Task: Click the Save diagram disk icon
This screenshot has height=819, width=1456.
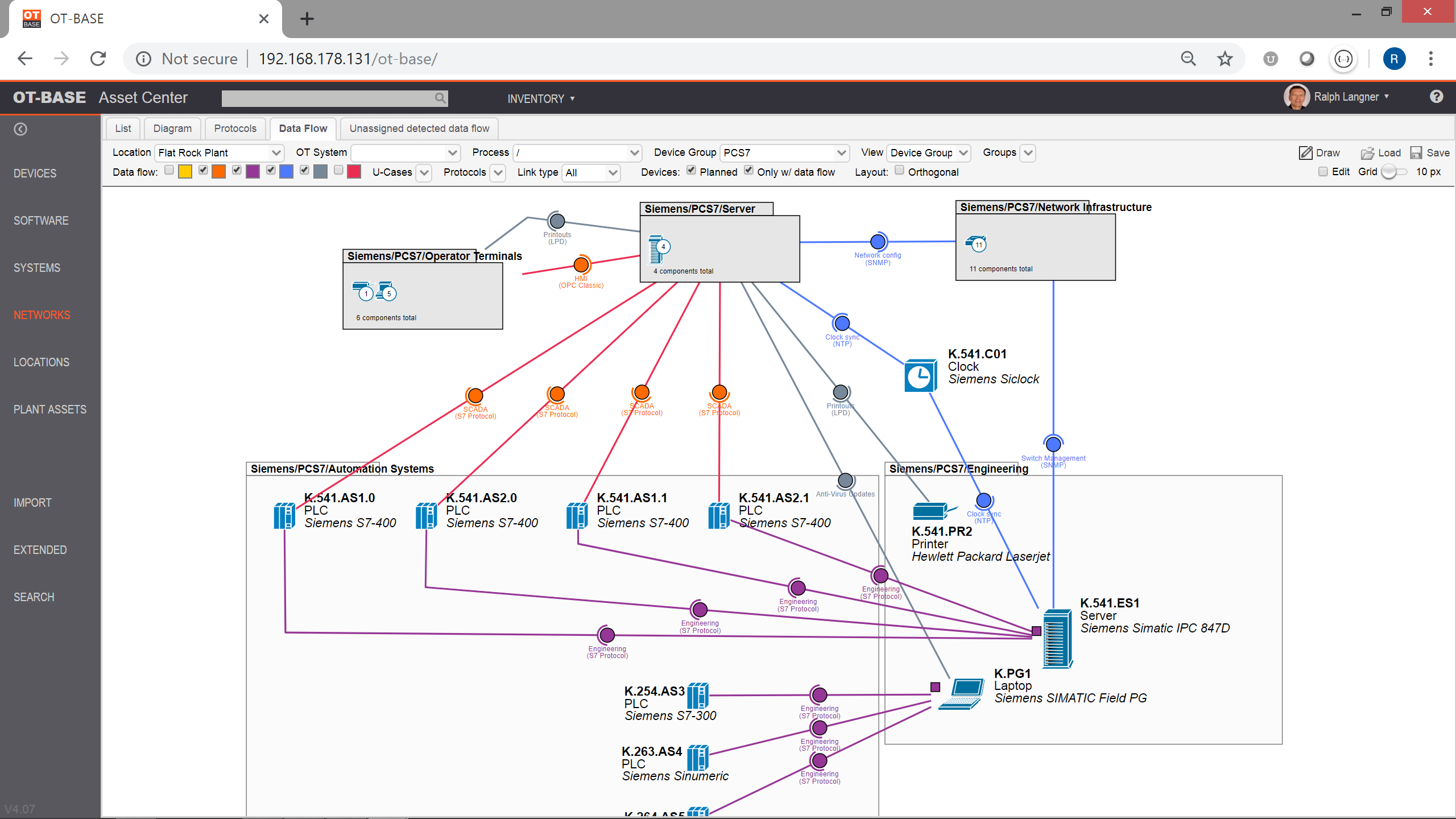Action: coord(1417,152)
